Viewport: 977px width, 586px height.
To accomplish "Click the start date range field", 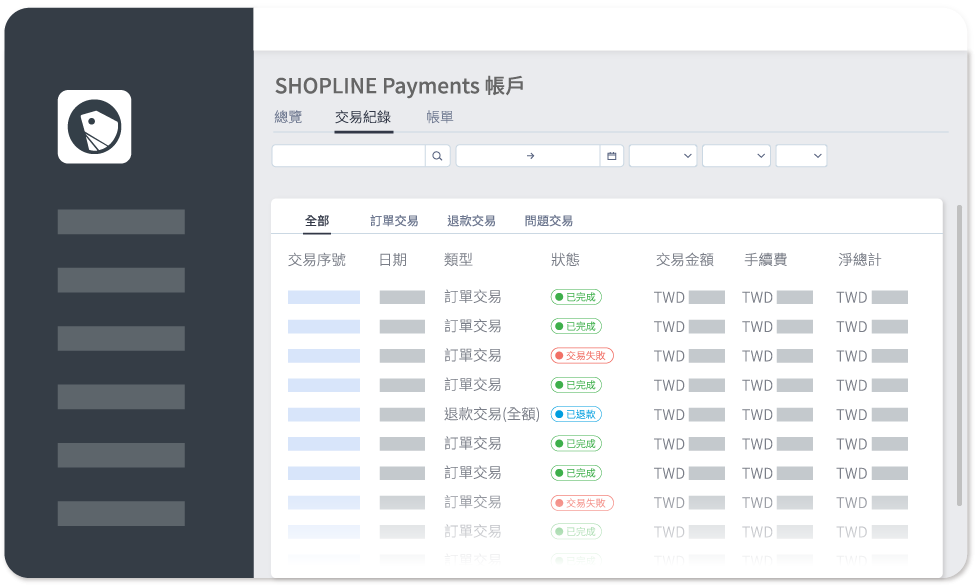I will tap(490, 156).
